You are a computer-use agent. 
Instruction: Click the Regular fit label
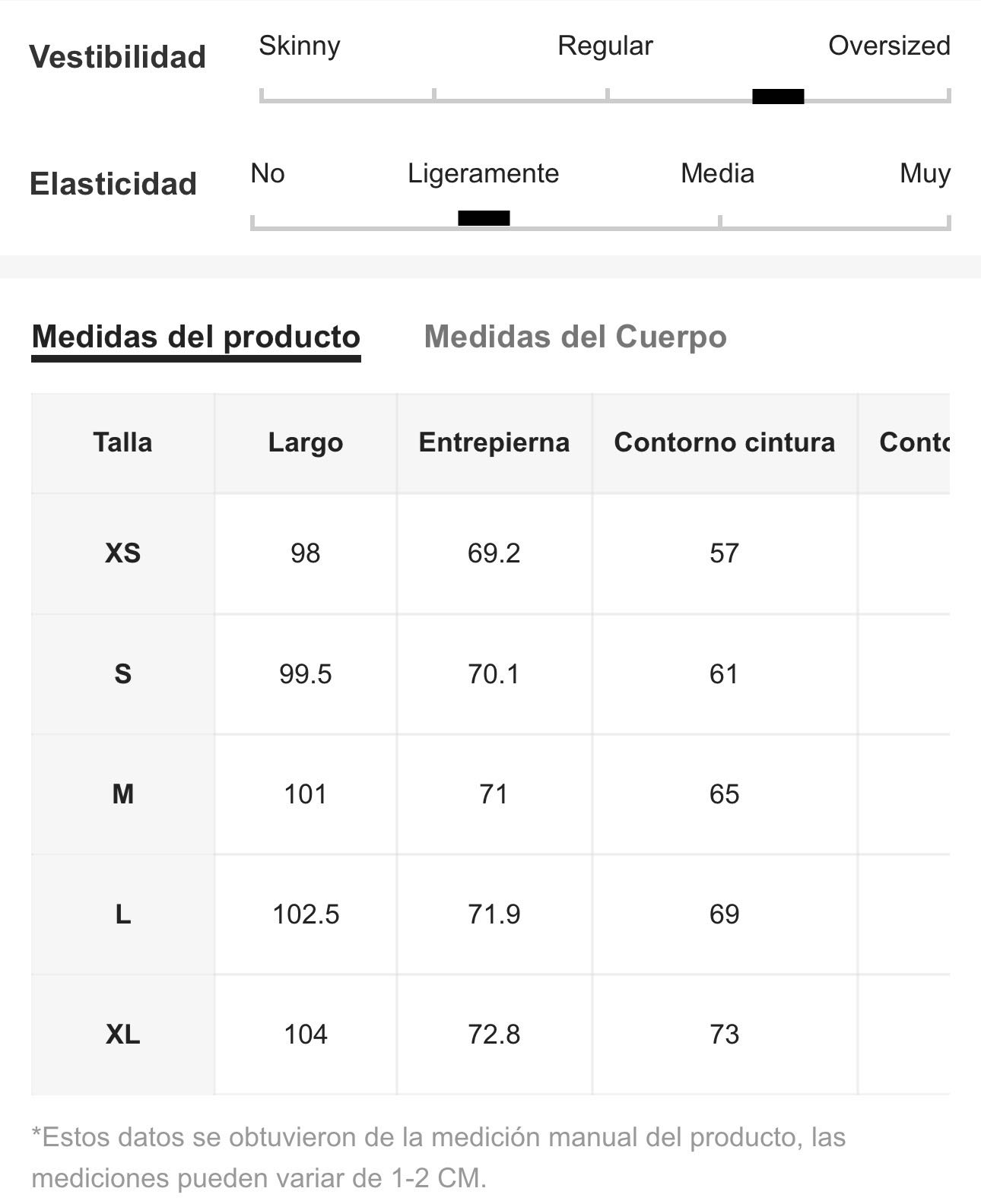click(x=605, y=46)
